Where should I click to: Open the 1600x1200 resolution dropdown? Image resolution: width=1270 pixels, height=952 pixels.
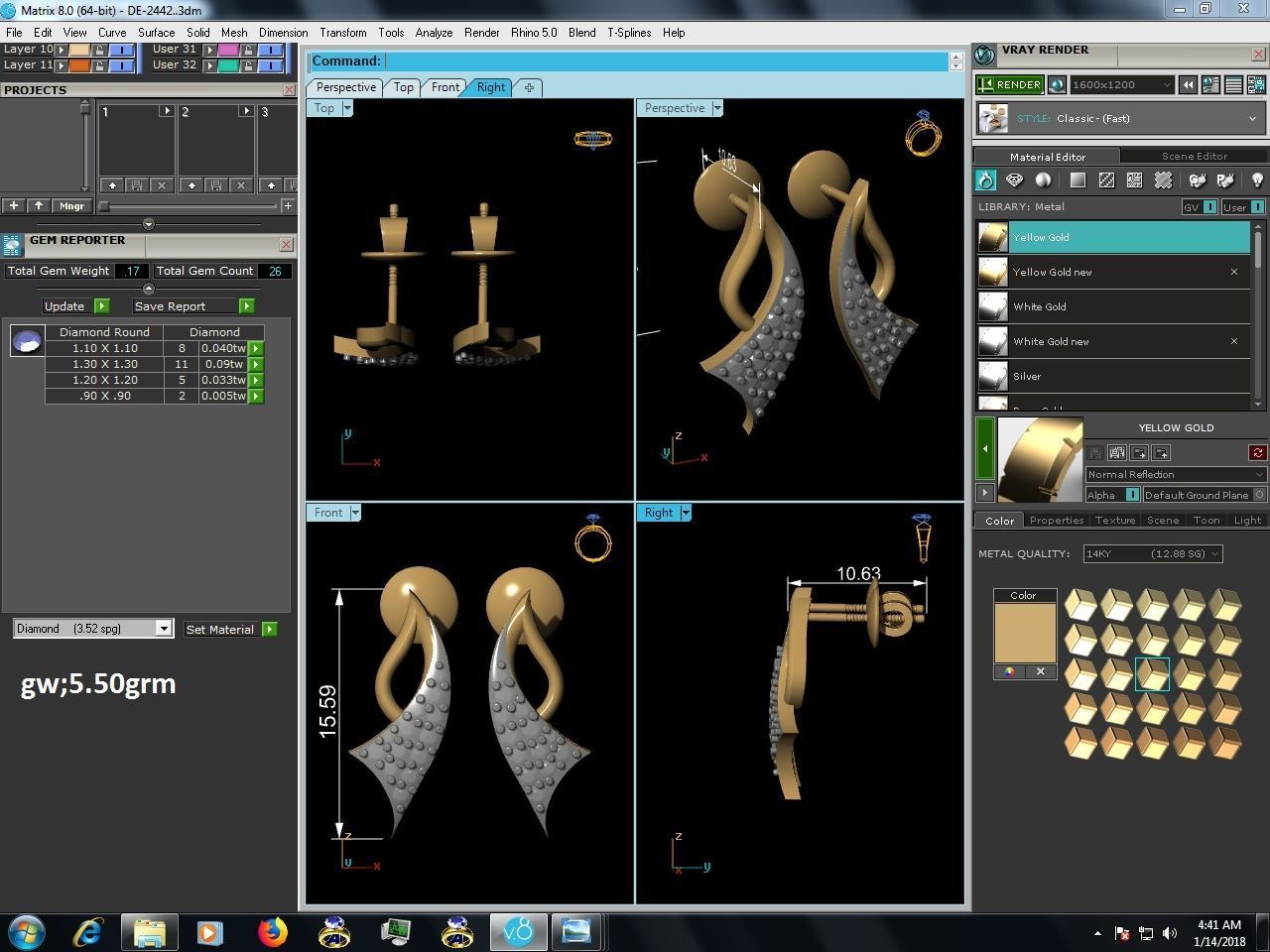[x=1121, y=85]
